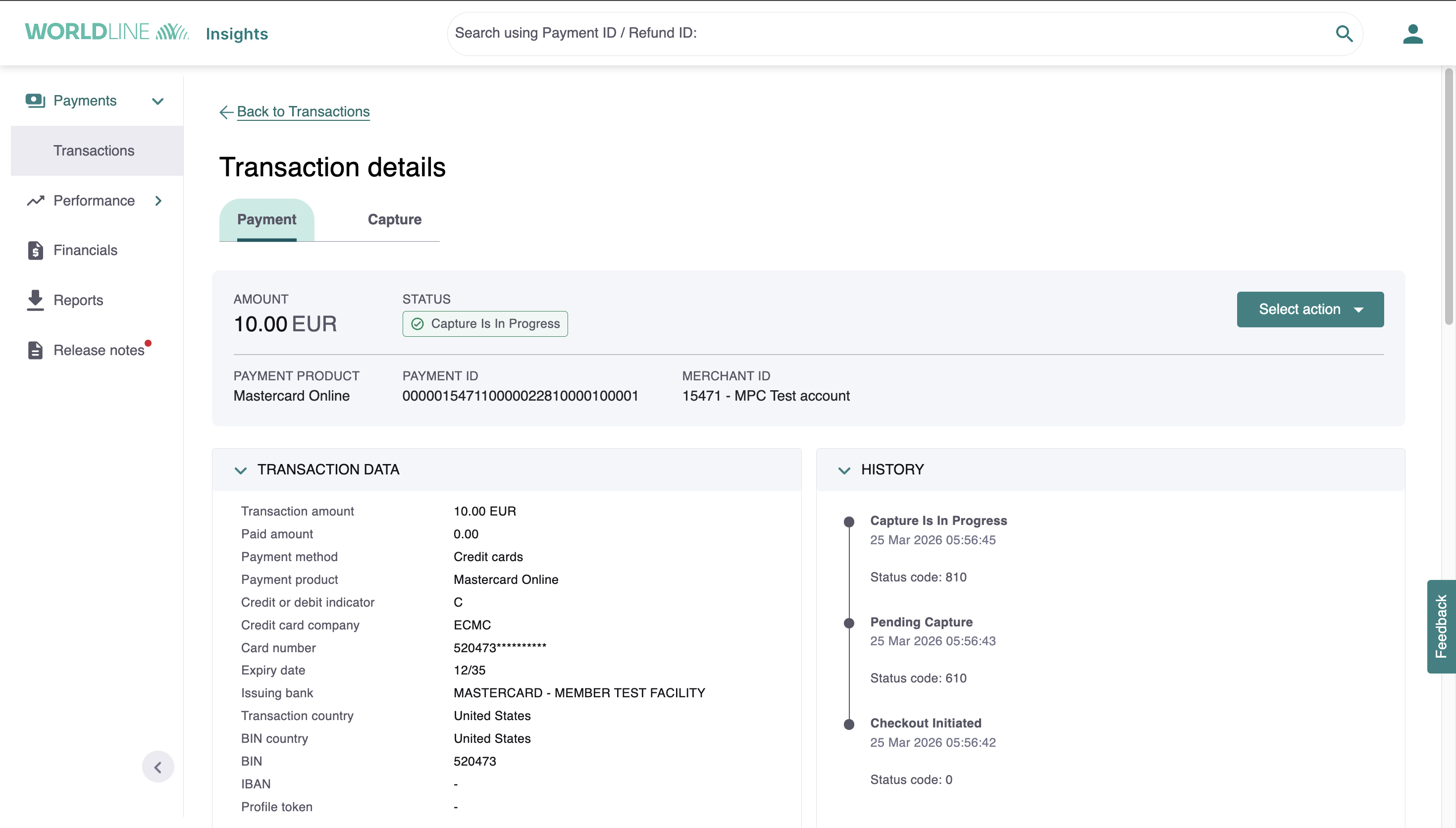Select payment ID 000015471100000228100001 00001 value
The width and height of the screenshot is (1456, 828).
520,396
